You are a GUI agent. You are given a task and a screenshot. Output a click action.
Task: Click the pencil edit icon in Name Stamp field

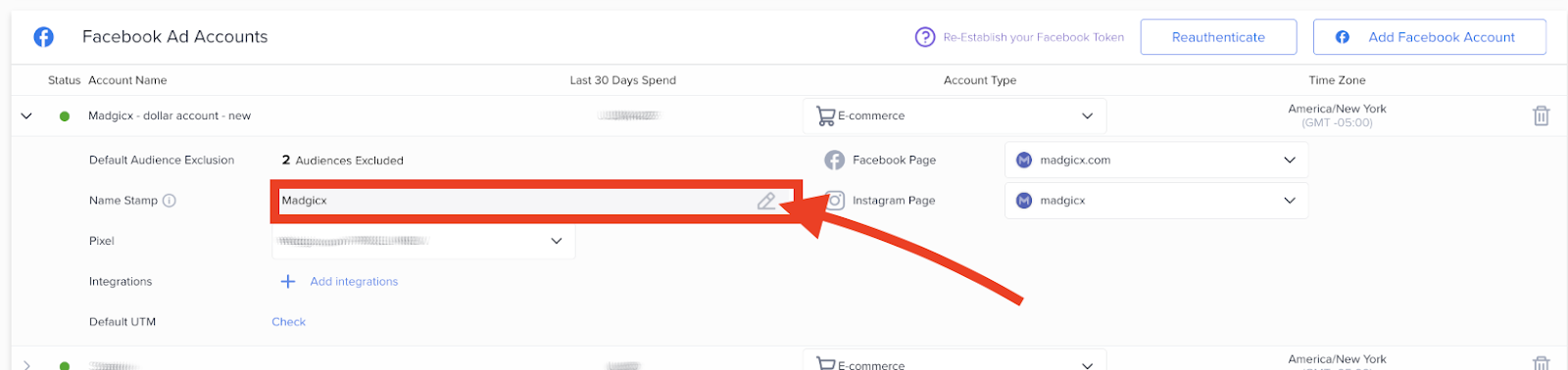coord(766,201)
